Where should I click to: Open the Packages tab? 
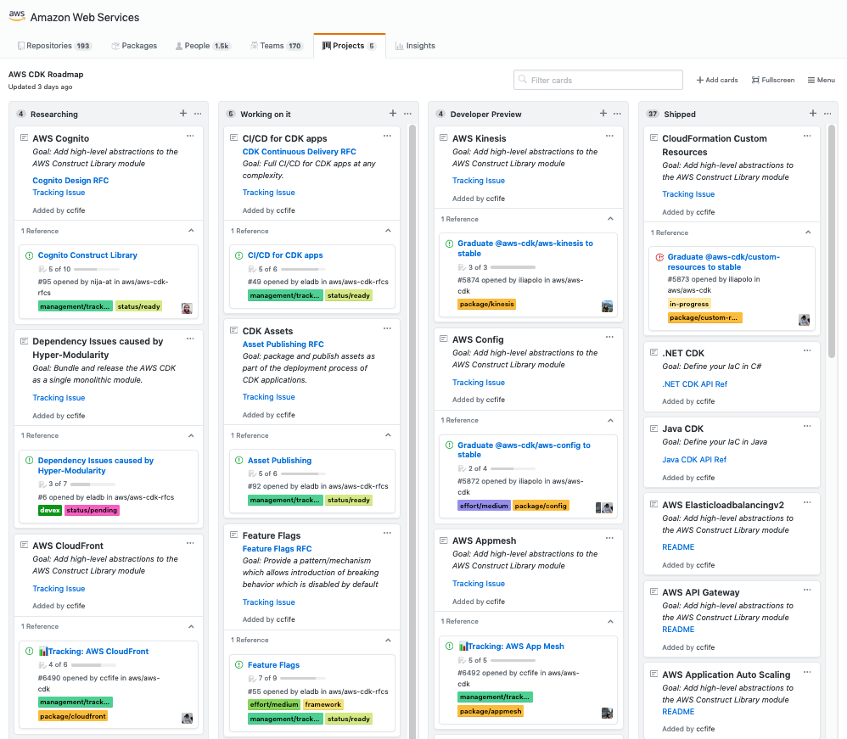(134, 46)
